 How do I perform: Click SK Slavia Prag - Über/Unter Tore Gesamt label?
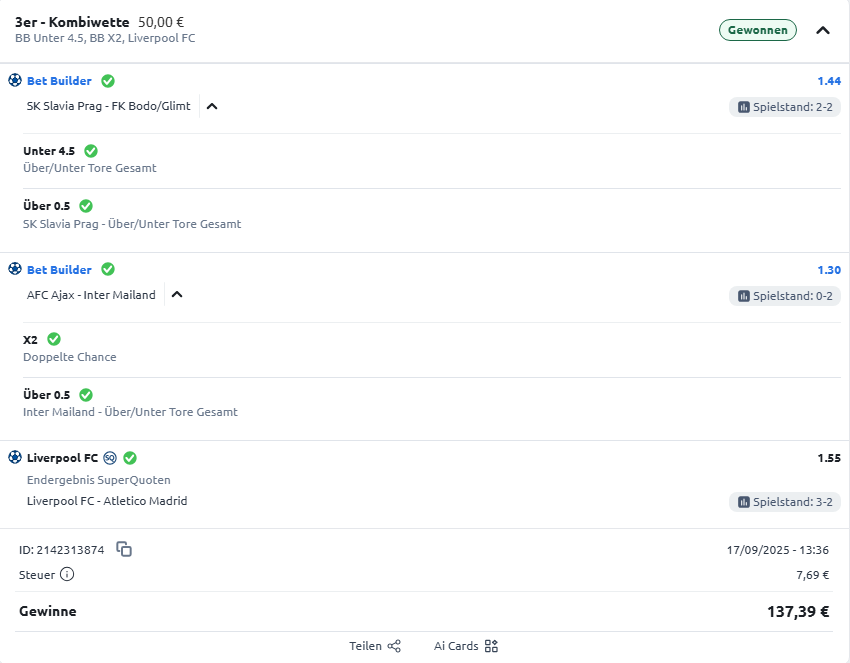(132, 224)
